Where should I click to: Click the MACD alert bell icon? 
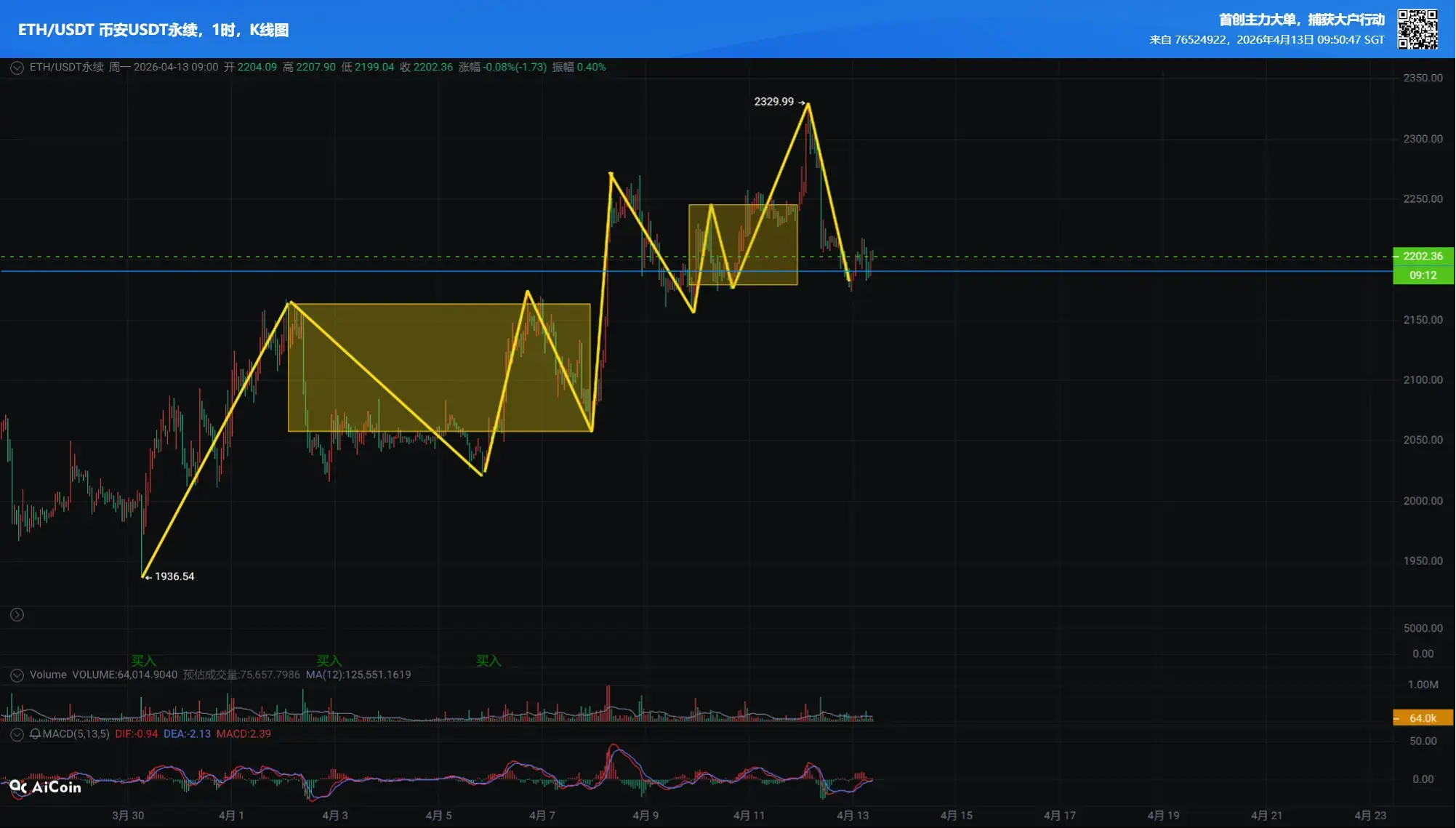tap(35, 734)
